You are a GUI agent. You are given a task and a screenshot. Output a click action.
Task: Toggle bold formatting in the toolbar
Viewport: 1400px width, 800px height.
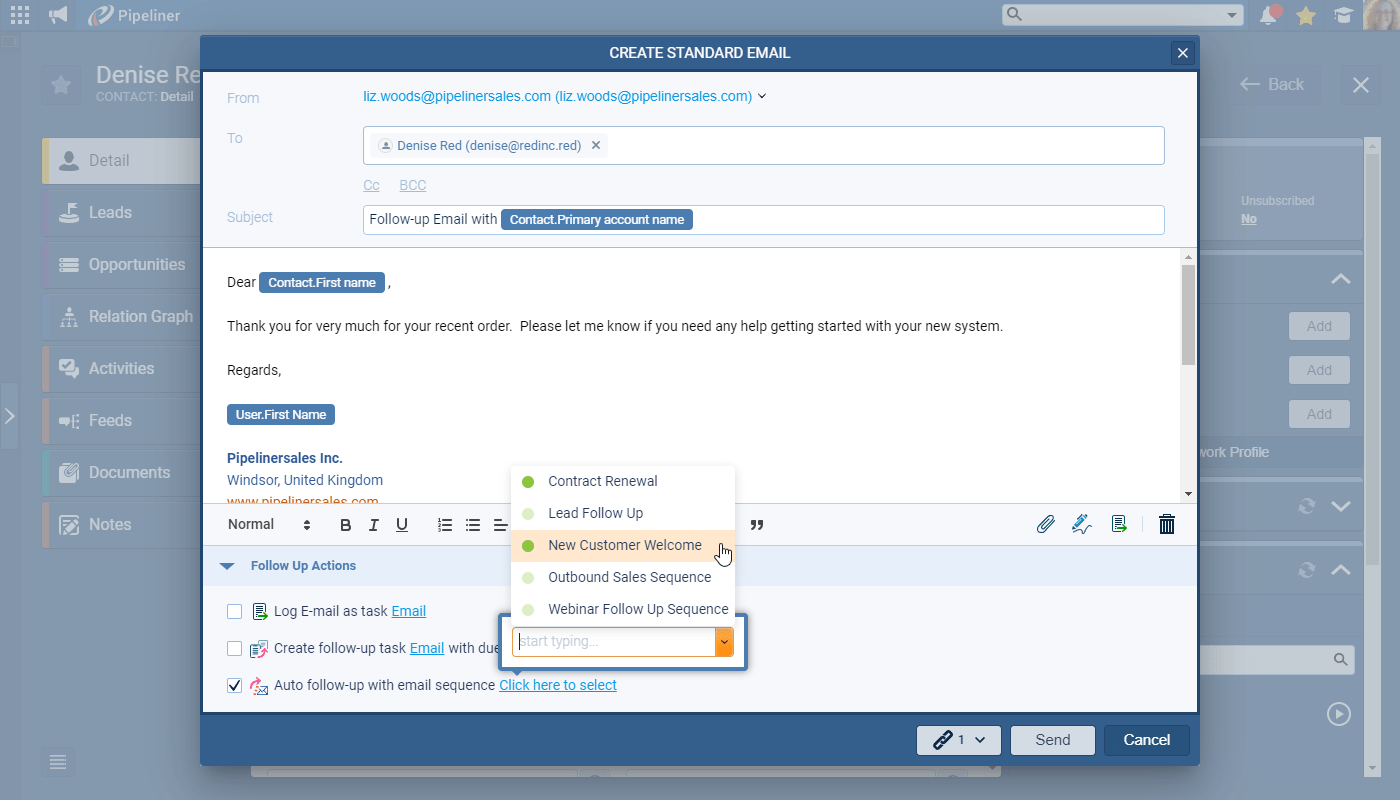point(344,523)
